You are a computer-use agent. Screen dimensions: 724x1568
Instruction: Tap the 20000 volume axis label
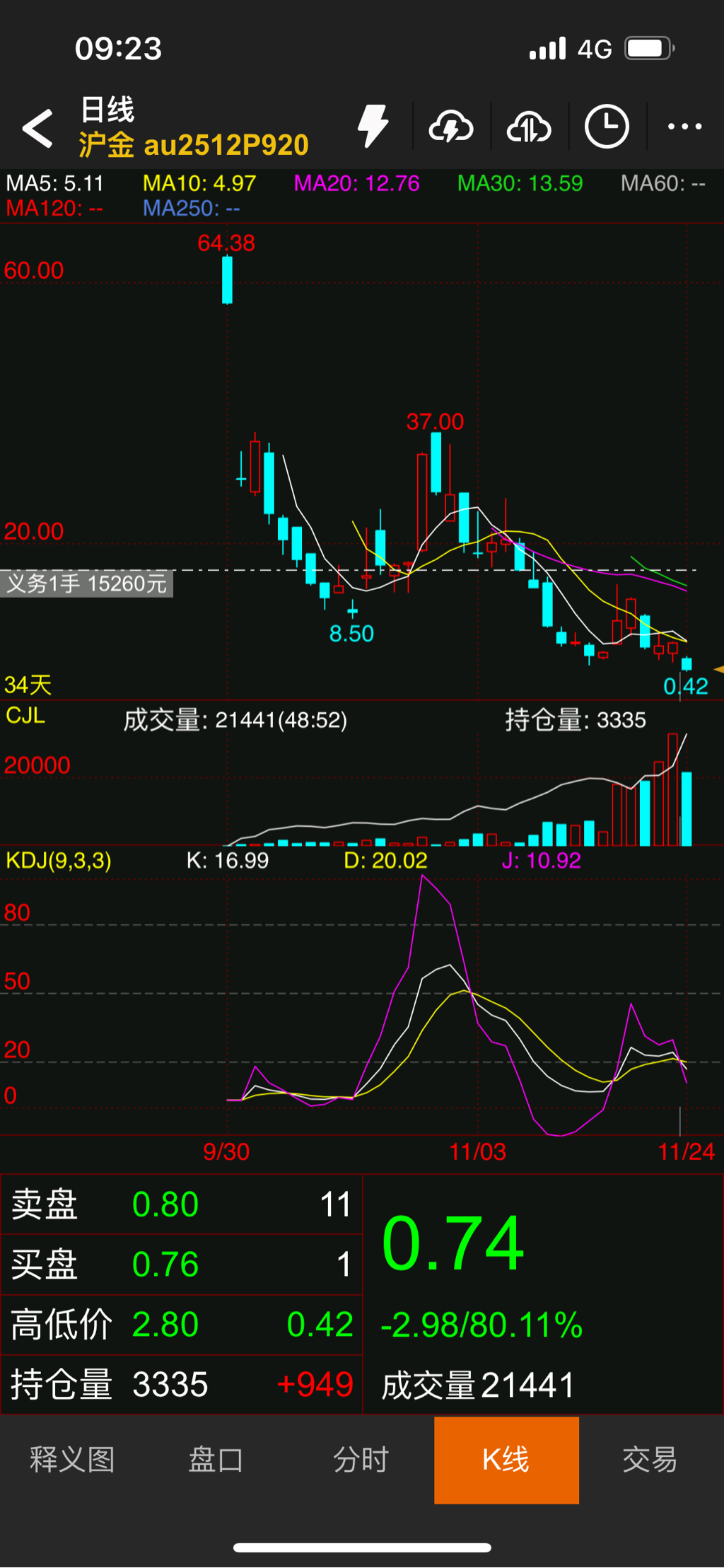click(x=37, y=765)
